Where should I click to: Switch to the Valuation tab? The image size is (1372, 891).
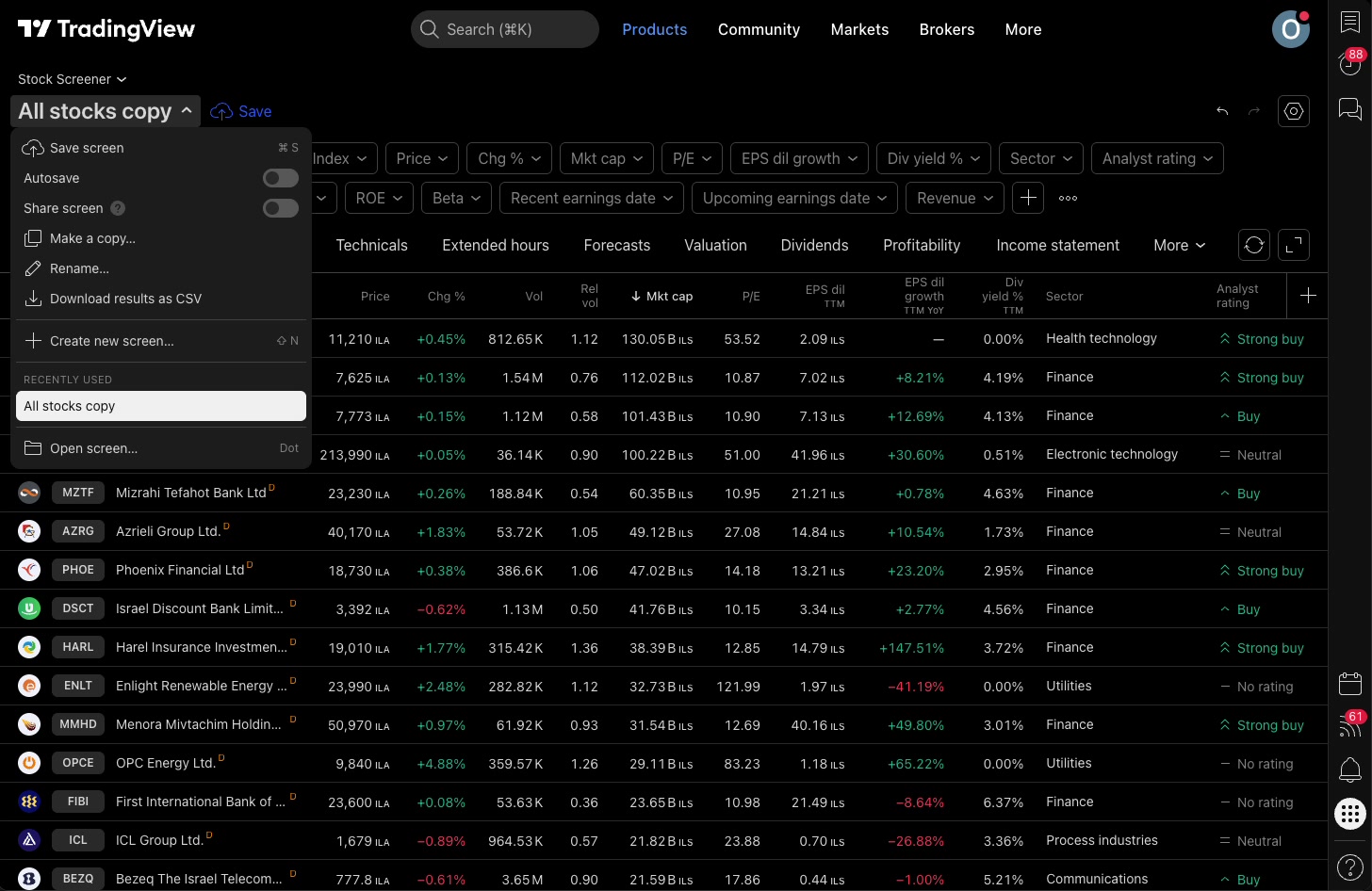[715, 245]
